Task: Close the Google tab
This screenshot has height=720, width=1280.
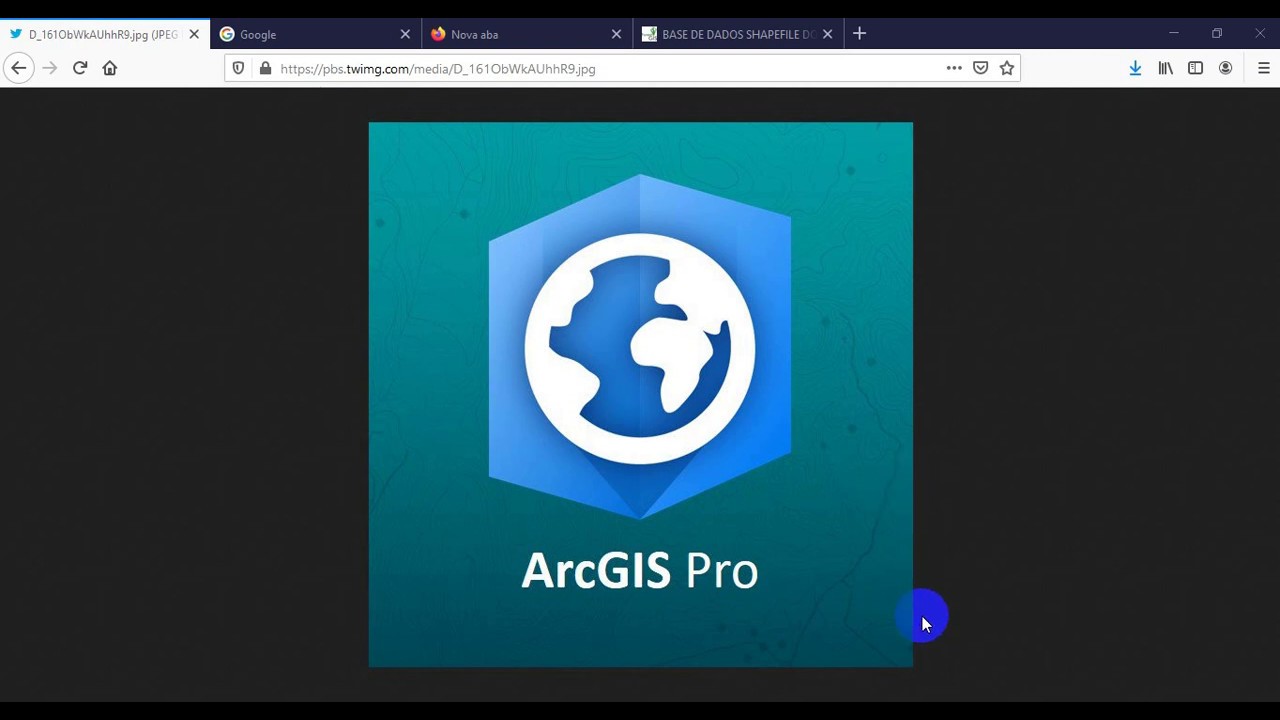Action: click(x=405, y=34)
